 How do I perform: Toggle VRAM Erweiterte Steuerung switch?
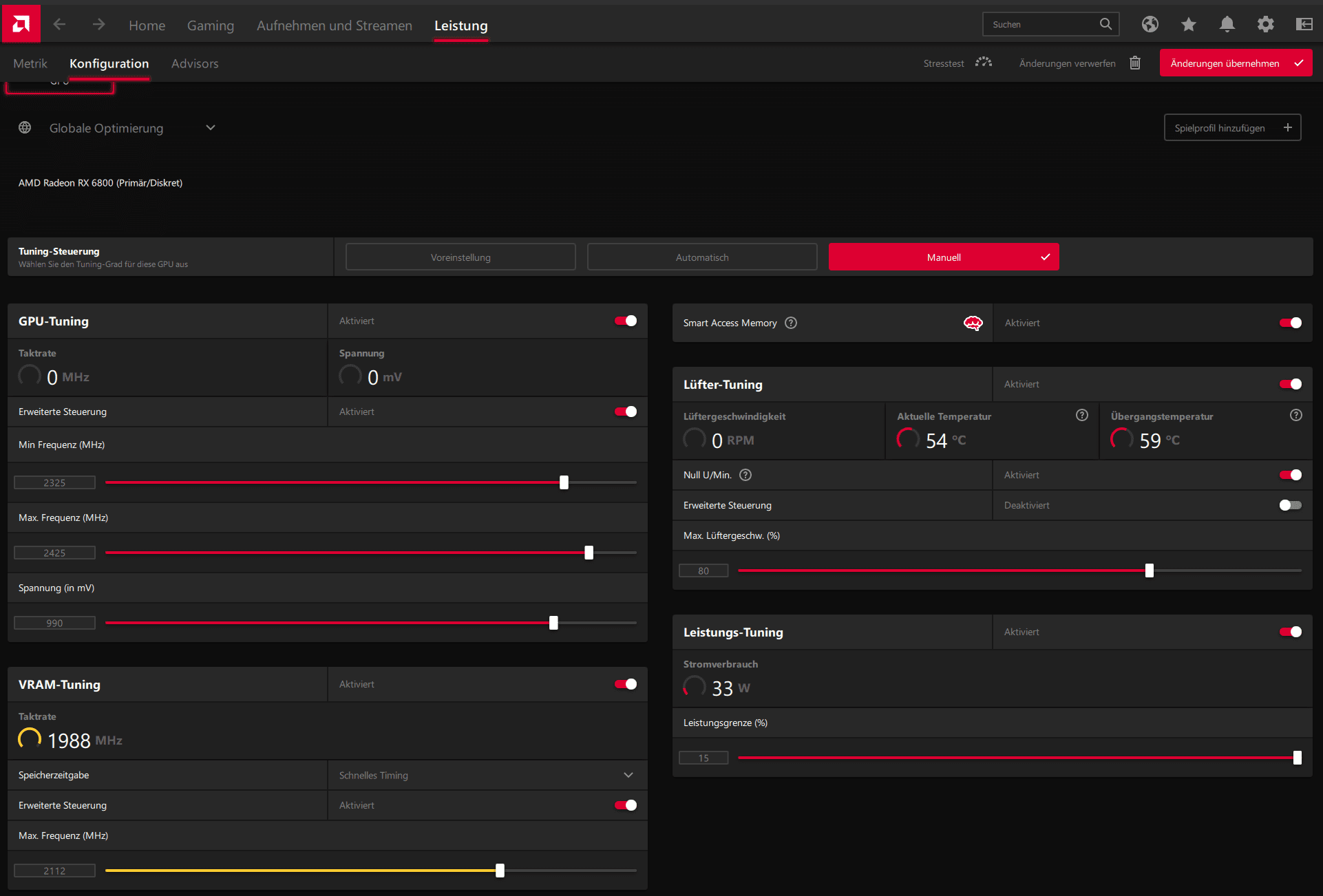tap(626, 805)
